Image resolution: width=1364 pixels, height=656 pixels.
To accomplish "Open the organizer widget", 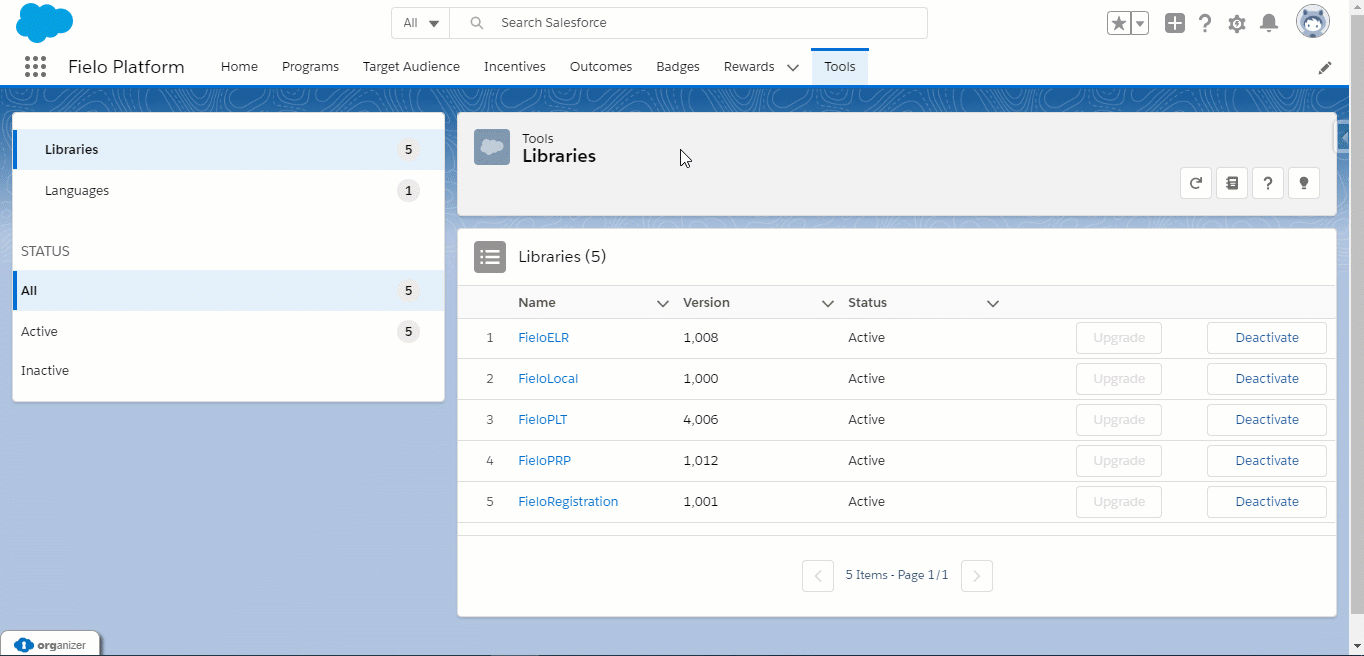I will tap(51, 645).
